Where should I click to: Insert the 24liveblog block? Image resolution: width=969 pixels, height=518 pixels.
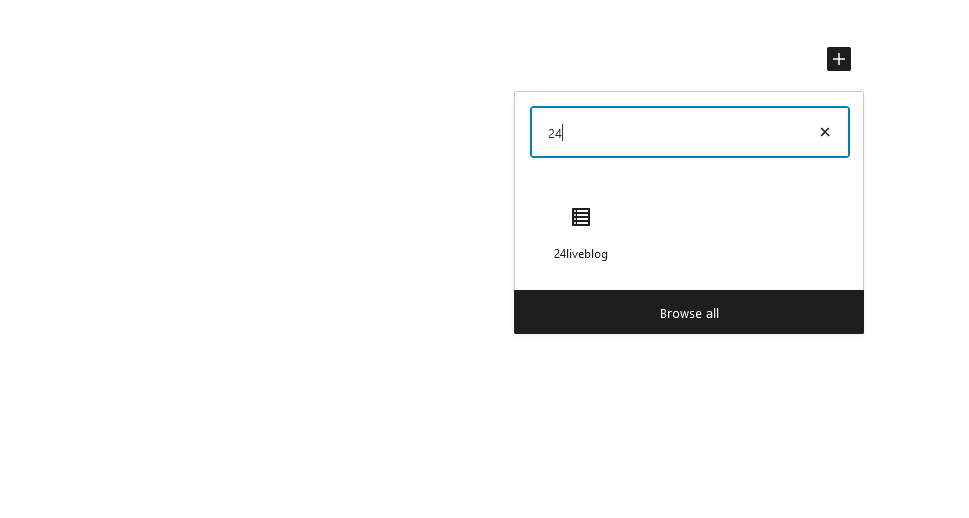(x=580, y=233)
